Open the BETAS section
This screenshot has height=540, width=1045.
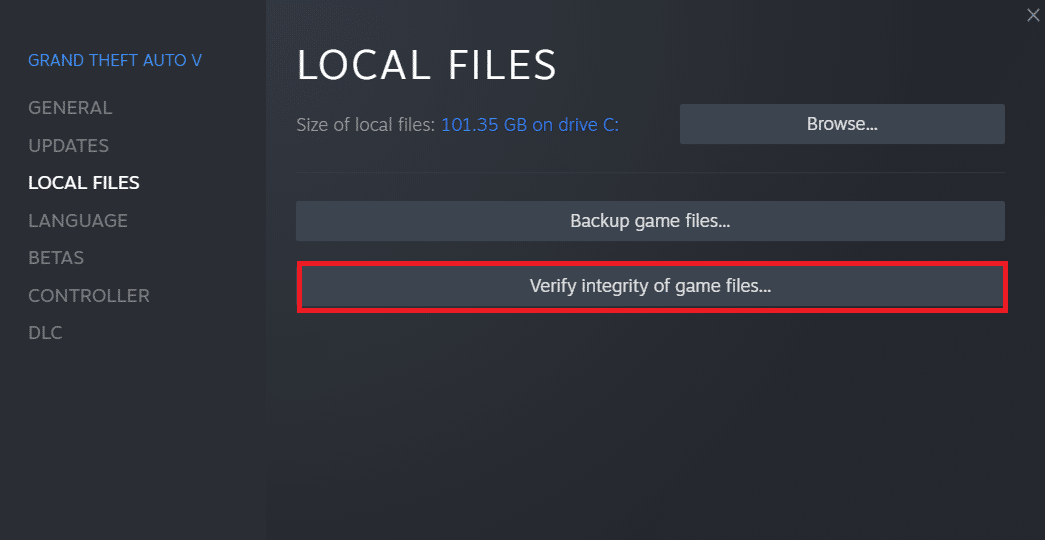(56, 257)
